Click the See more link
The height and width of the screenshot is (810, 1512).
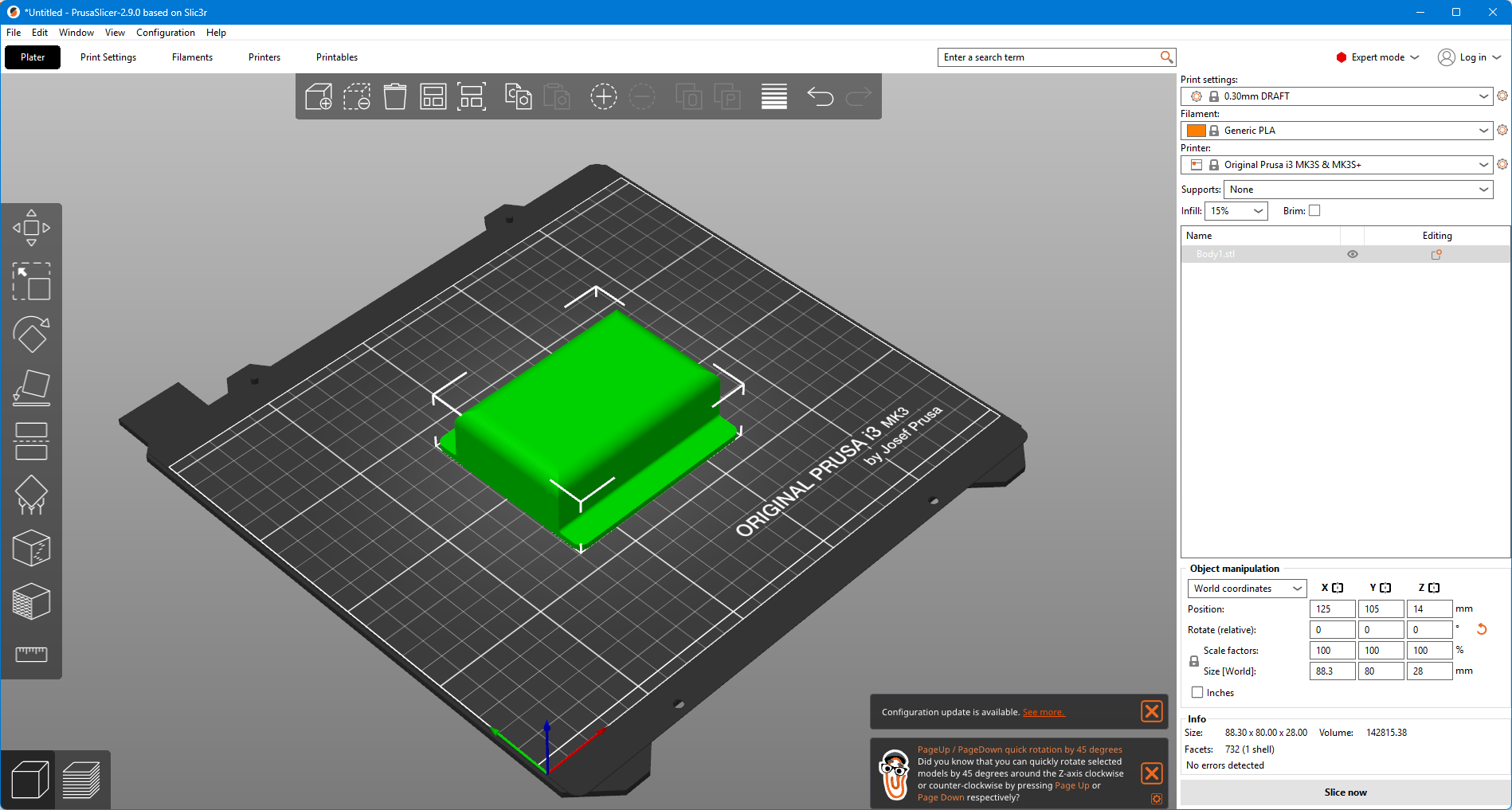tap(1044, 712)
